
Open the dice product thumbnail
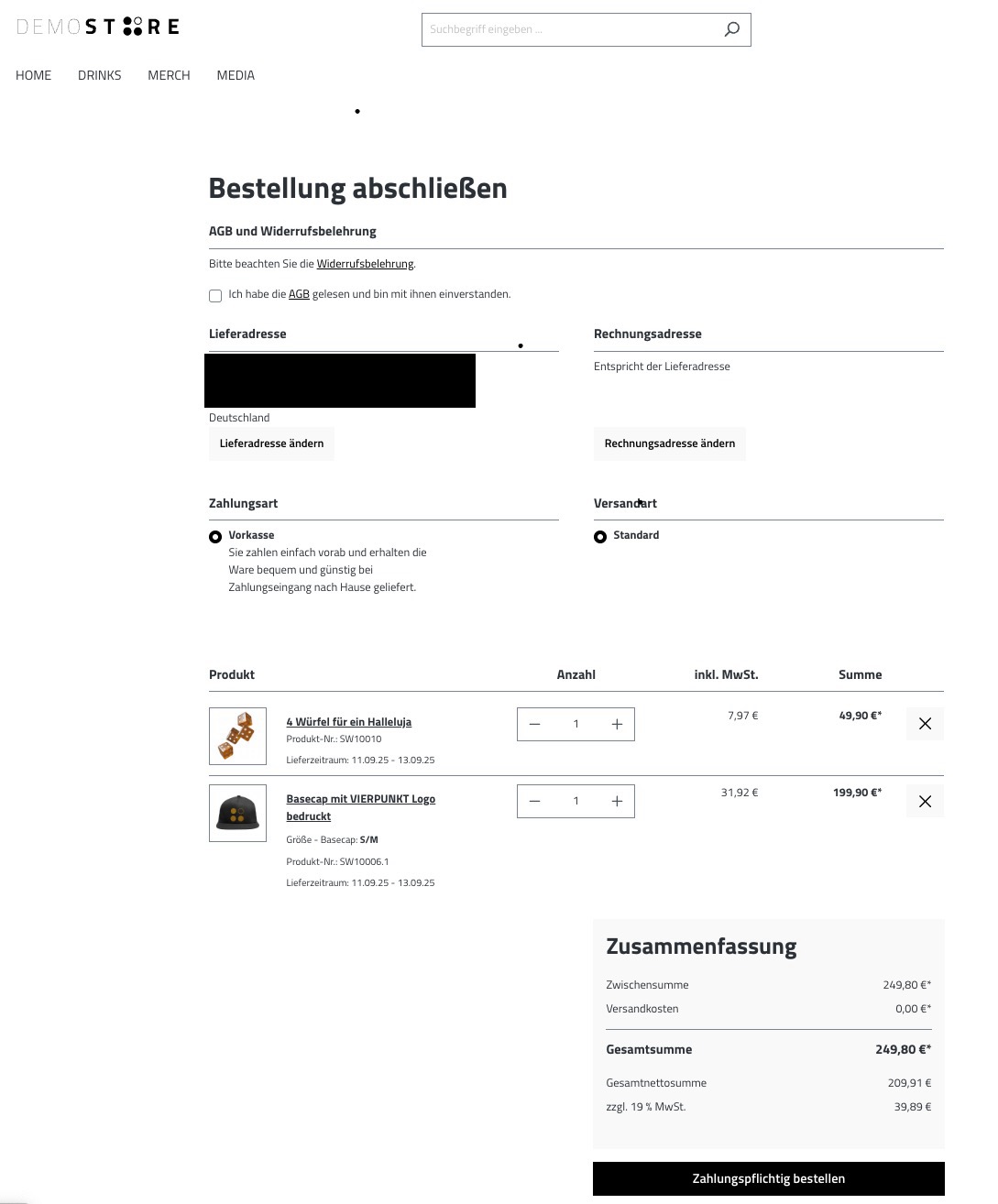click(x=237, y=736)
